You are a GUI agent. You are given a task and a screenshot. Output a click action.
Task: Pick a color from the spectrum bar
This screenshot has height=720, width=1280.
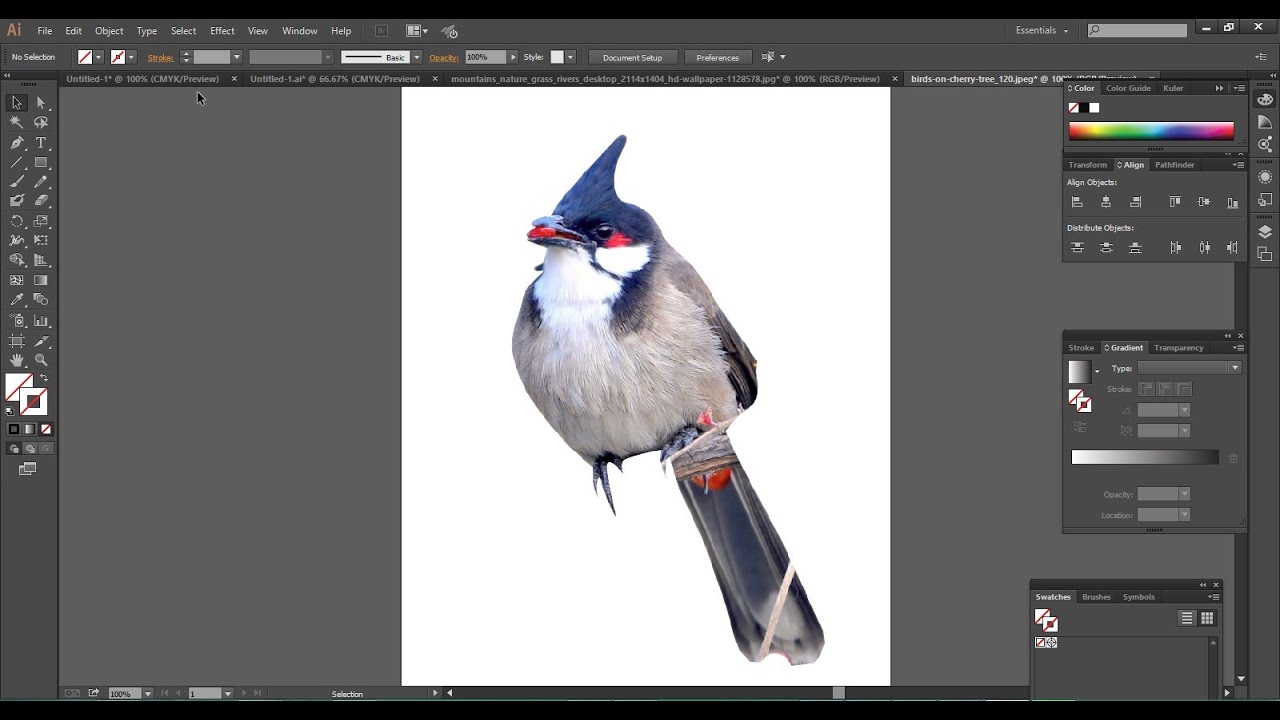1151,130
